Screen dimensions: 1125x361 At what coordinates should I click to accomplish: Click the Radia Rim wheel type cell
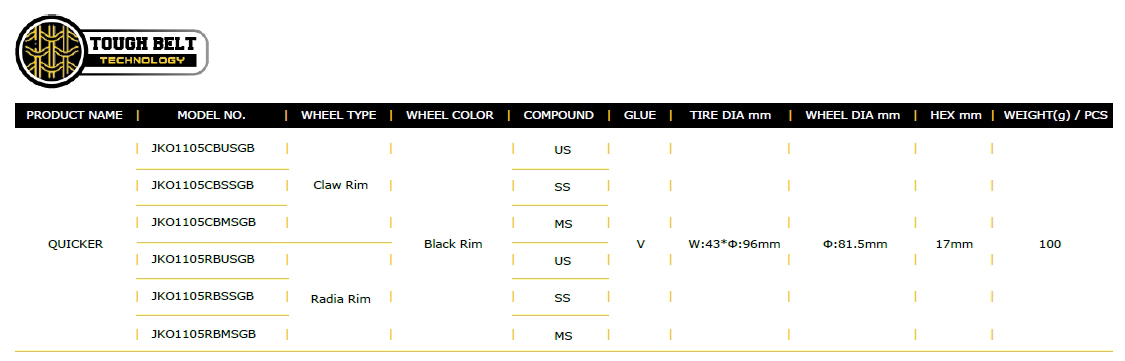(x=341, y=299)
